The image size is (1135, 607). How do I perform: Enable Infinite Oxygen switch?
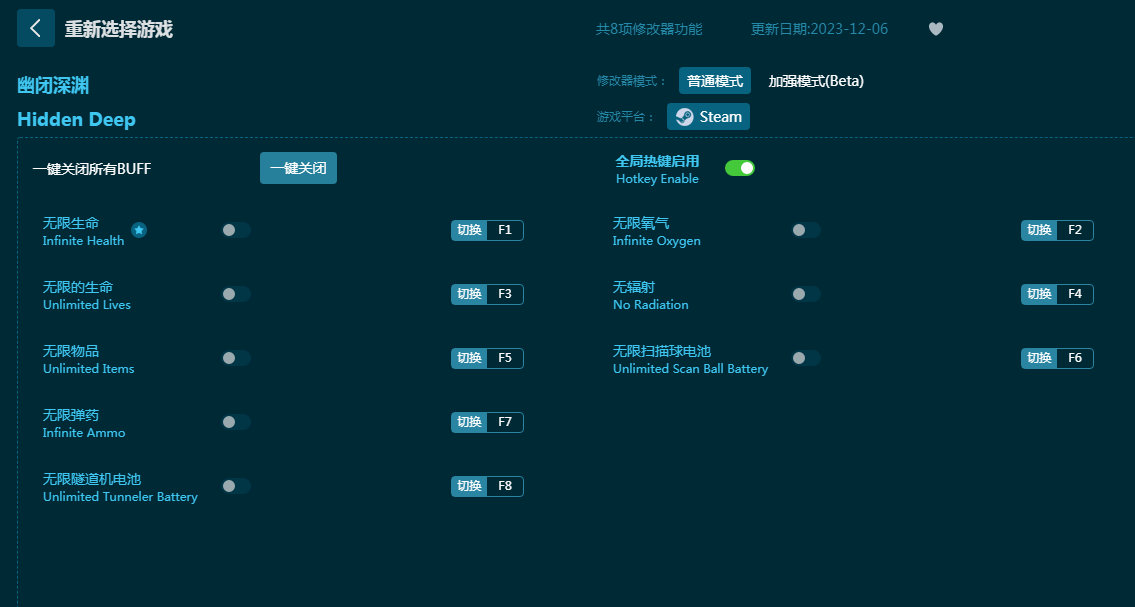tap(806, 230)
